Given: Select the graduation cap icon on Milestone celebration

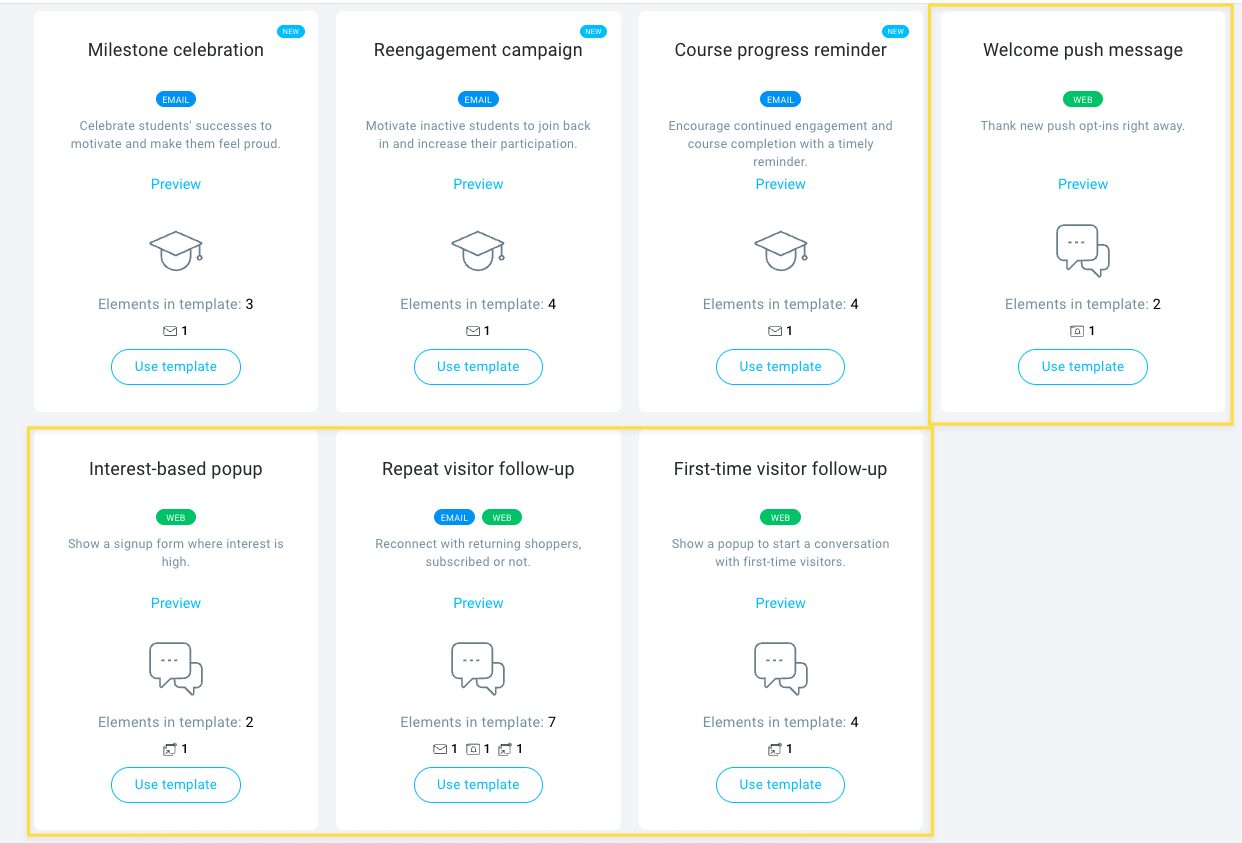Looking at the screenshot, I should coord(176,250).
